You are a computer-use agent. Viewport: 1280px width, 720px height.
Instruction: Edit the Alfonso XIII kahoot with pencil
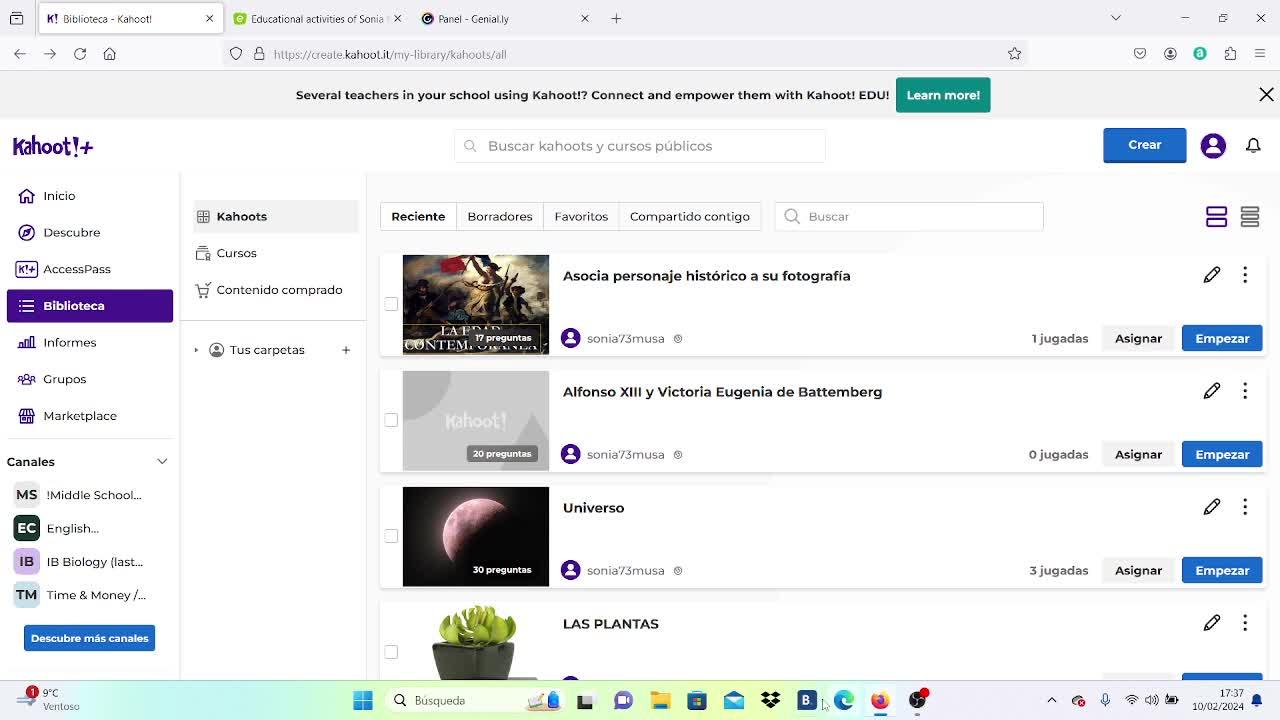click(1212, 390)
